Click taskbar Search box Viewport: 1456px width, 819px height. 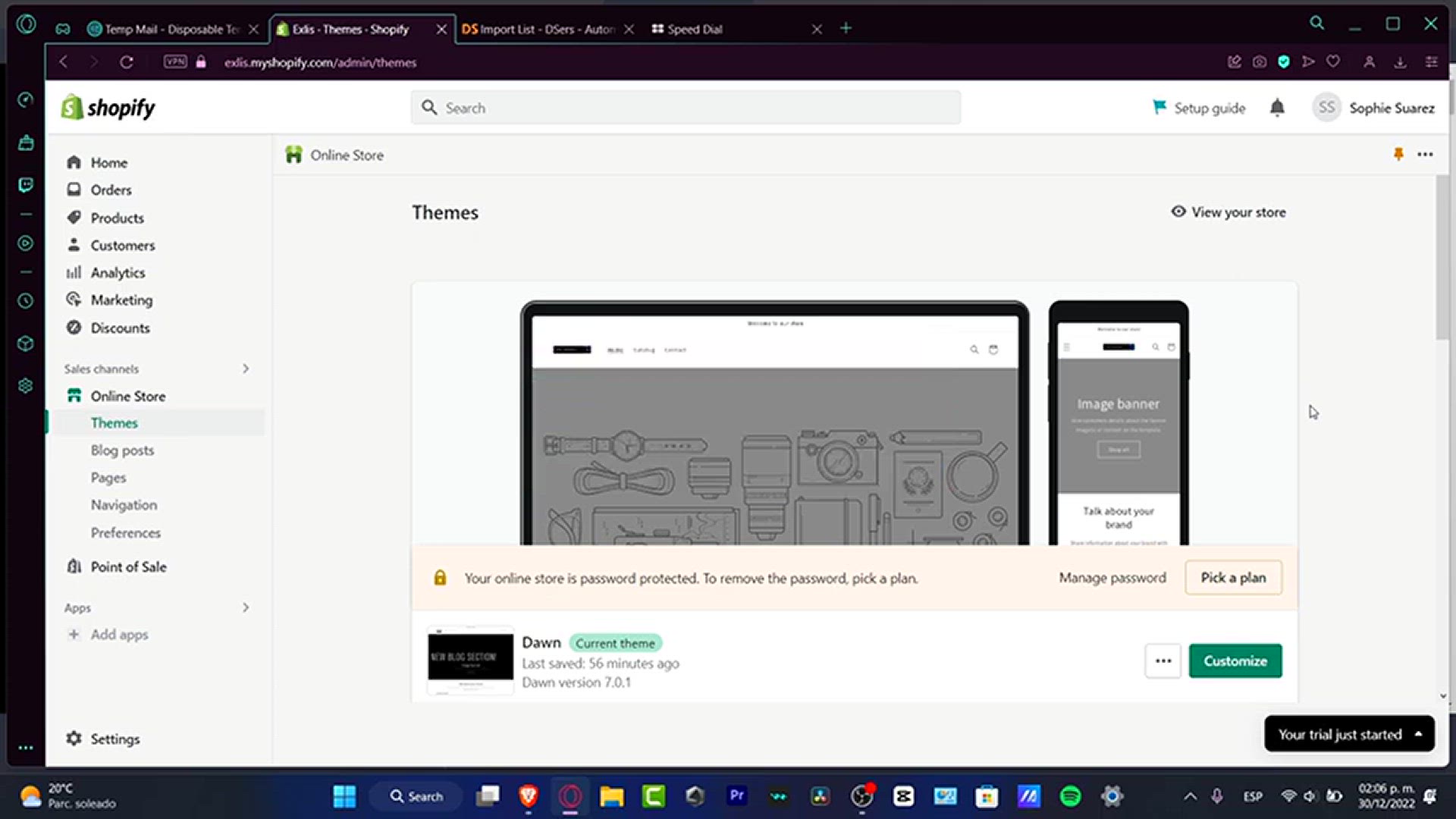point(416,796)
